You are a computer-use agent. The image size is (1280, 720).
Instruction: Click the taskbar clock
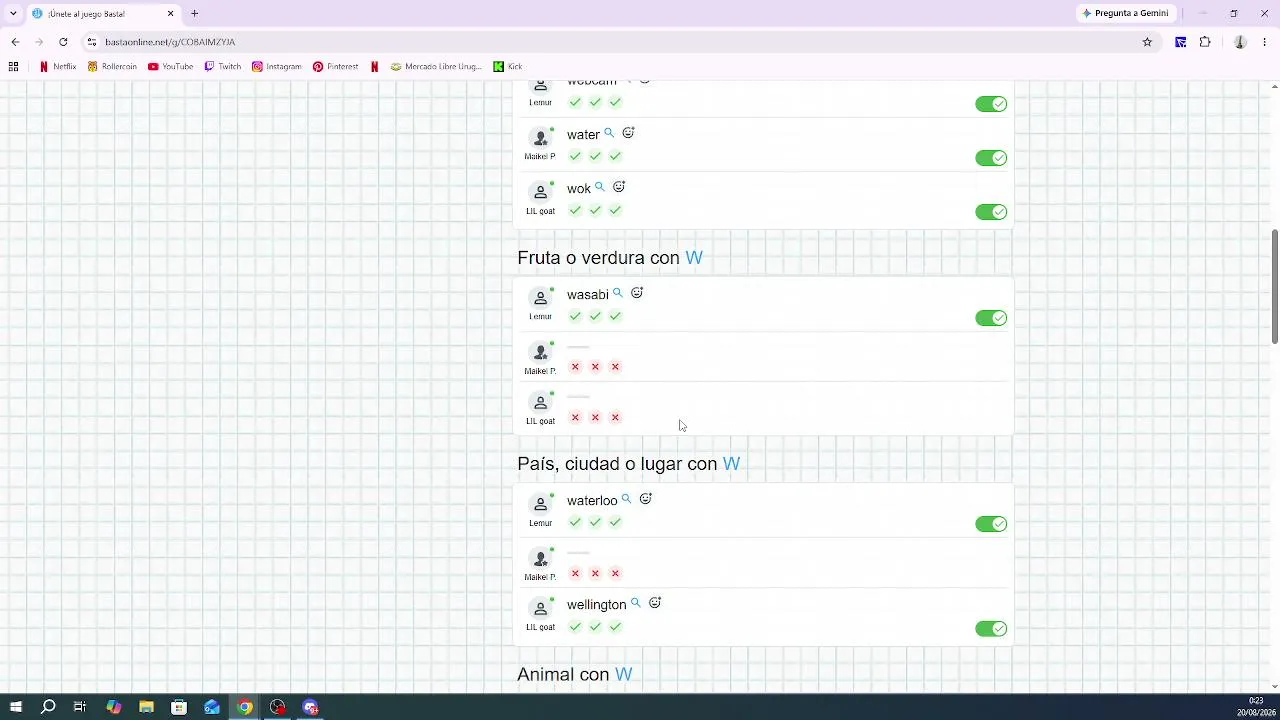pos(1255,707)
